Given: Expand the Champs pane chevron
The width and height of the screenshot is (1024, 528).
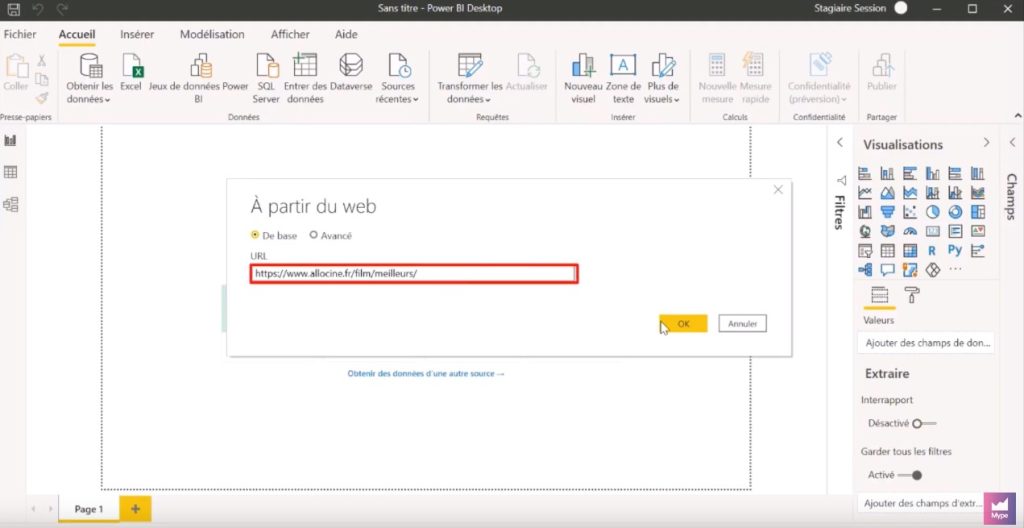Looking at the screenshot, I should tap(1012, 142).
